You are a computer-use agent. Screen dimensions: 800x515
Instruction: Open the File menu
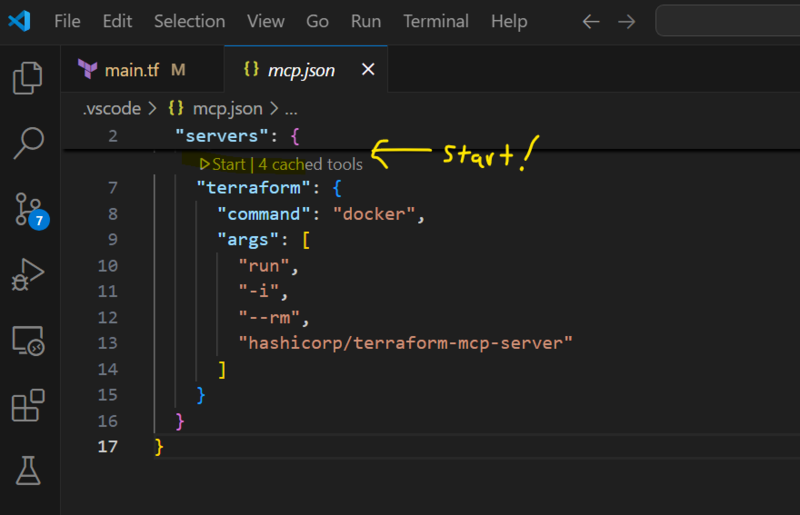(67, 21)
